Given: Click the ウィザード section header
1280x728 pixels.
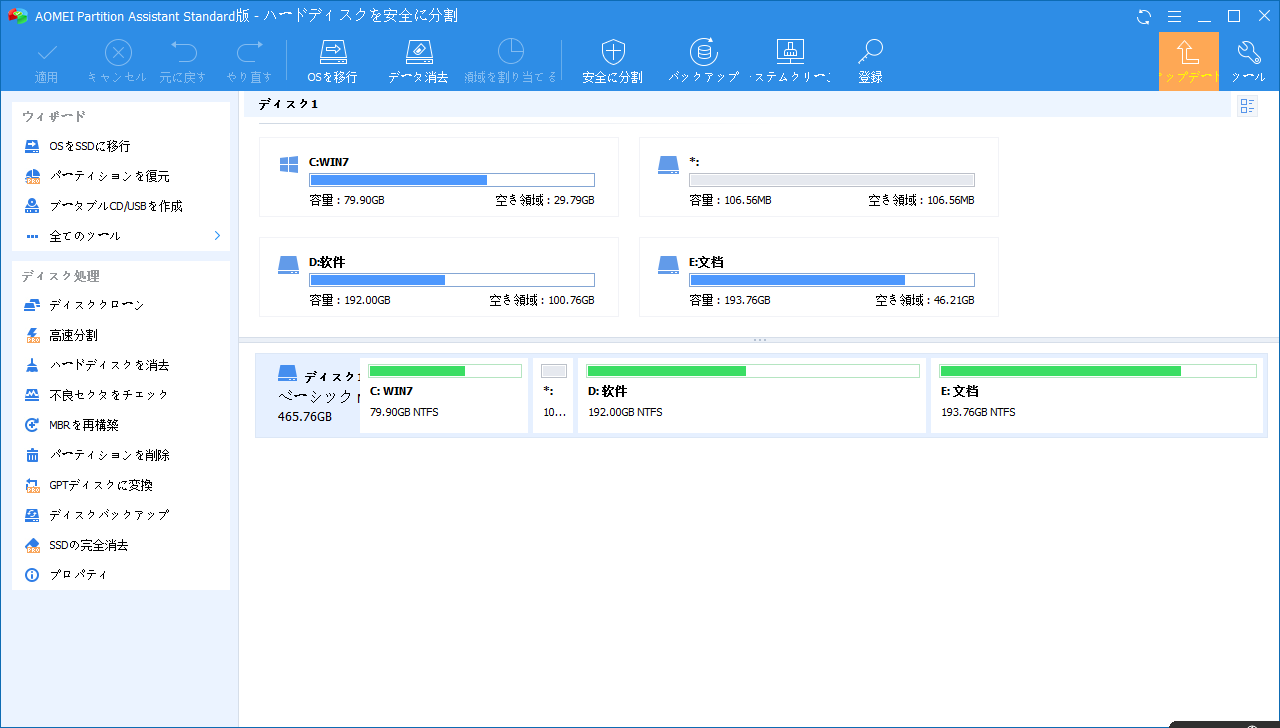Looking at the screenshot, I should [54, 117].
